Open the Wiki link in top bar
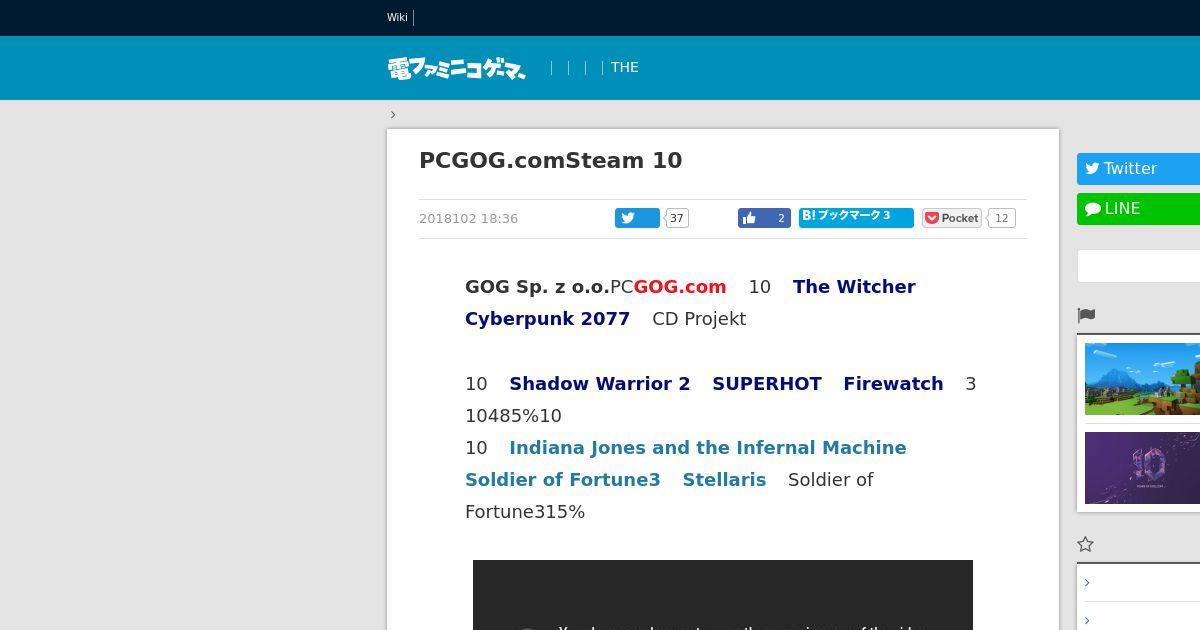The width and height of the screenshot is (1200, 630). [x=397, y=17]
